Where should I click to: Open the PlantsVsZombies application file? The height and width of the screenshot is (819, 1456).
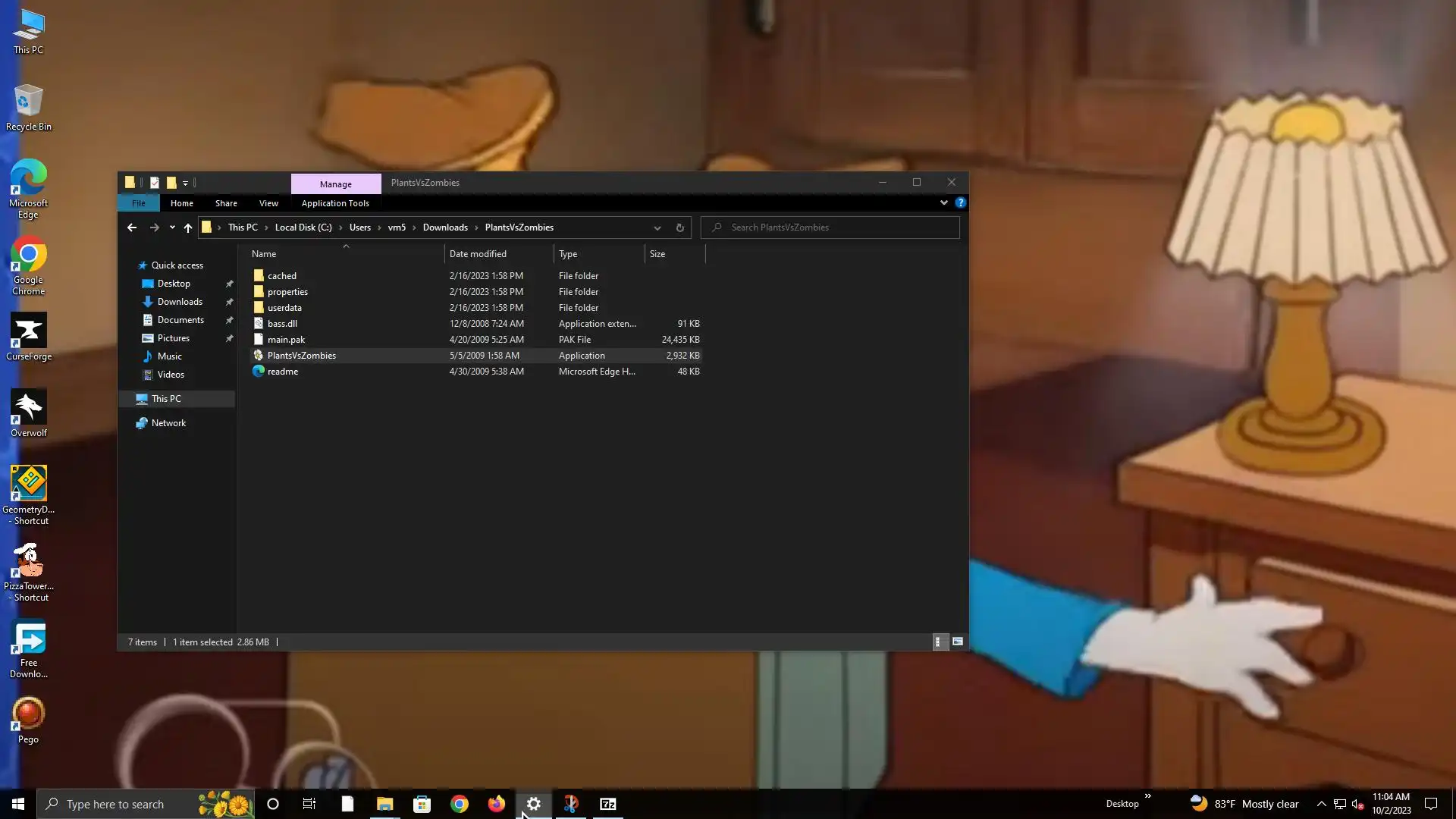tap(302, 356)
